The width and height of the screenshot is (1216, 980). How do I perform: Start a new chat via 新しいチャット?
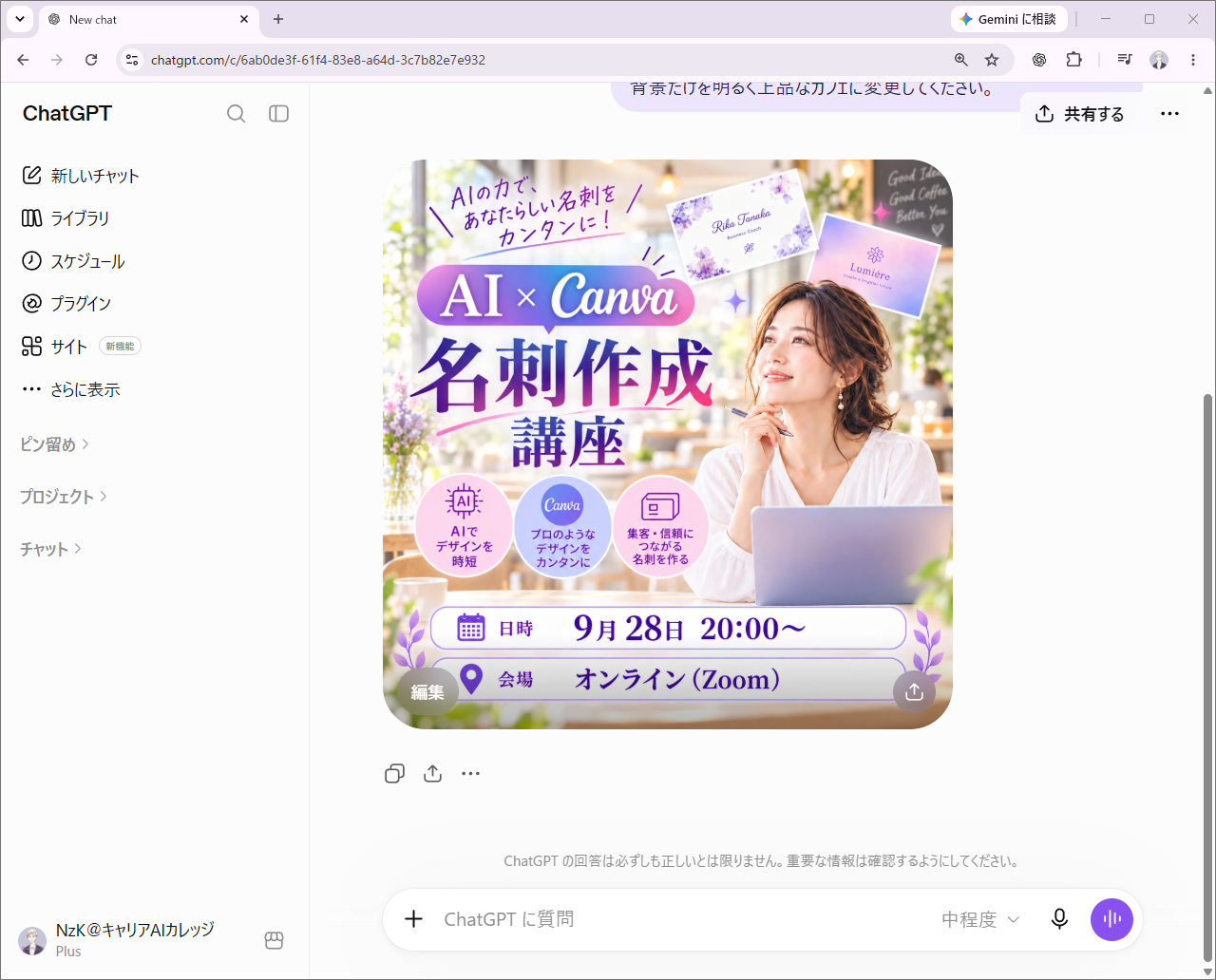(x=81, y=176)
